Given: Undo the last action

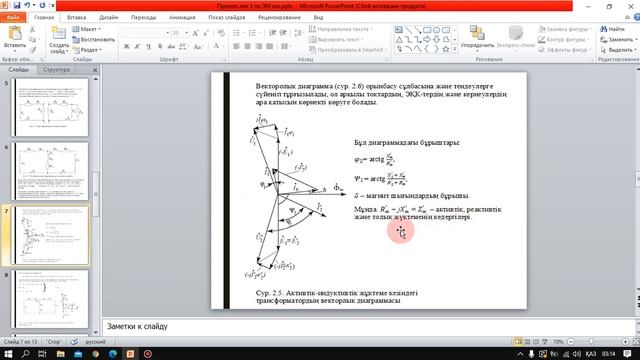Looking at the screenshot, I should coord(27,5).
